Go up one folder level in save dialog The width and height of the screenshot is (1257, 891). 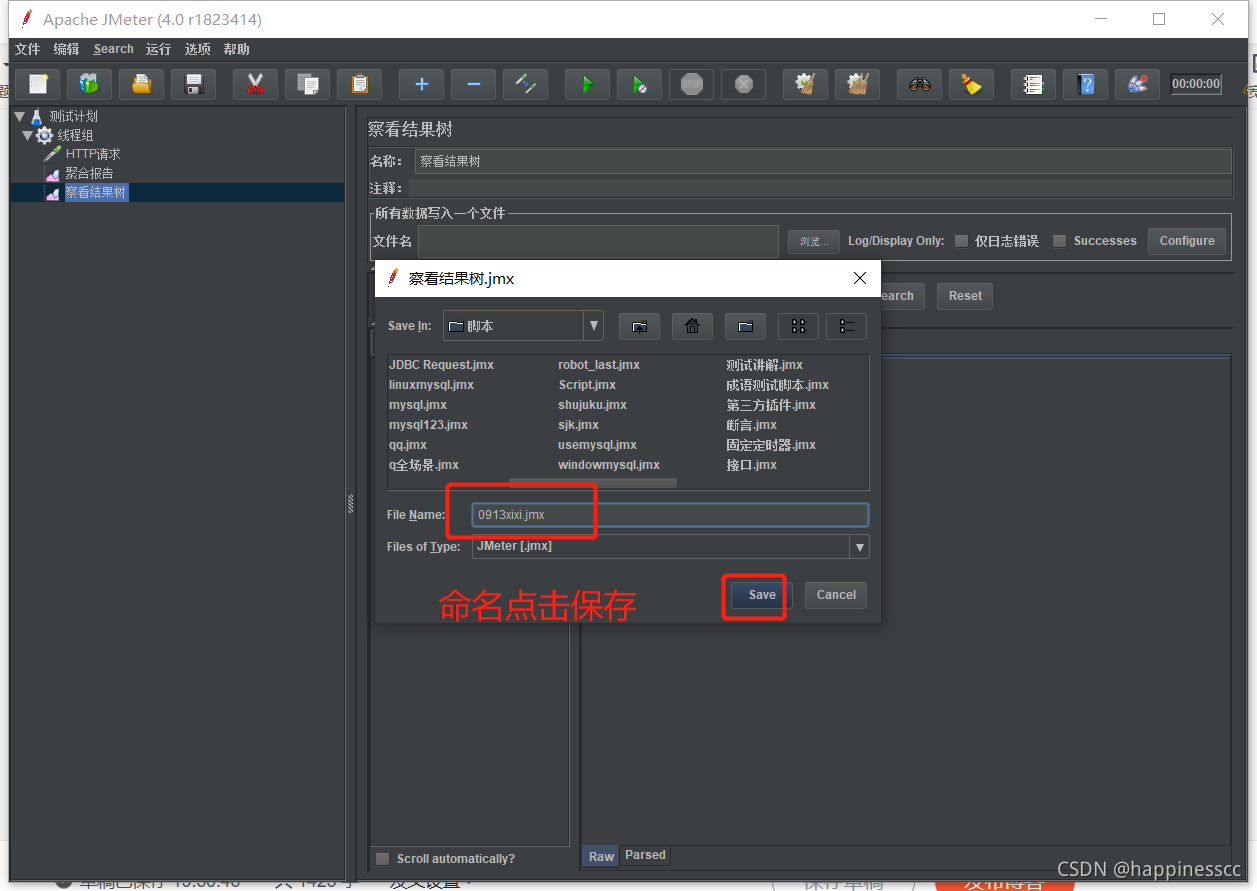(x=639, y=326)
